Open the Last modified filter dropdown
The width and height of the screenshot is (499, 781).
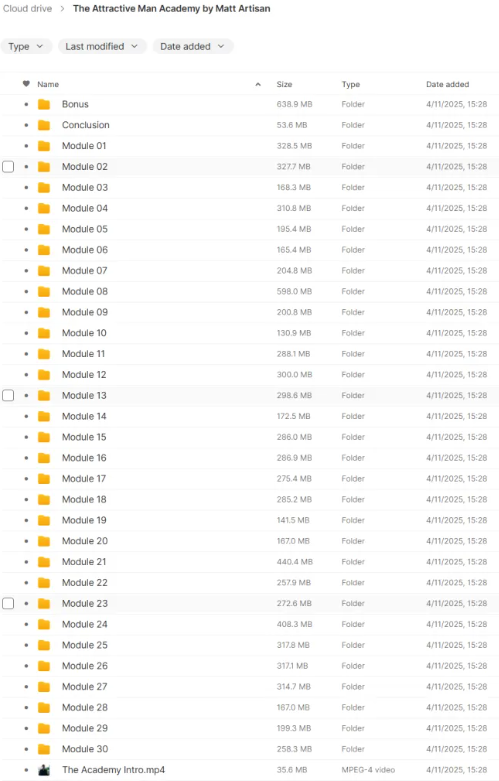[102, 46]
